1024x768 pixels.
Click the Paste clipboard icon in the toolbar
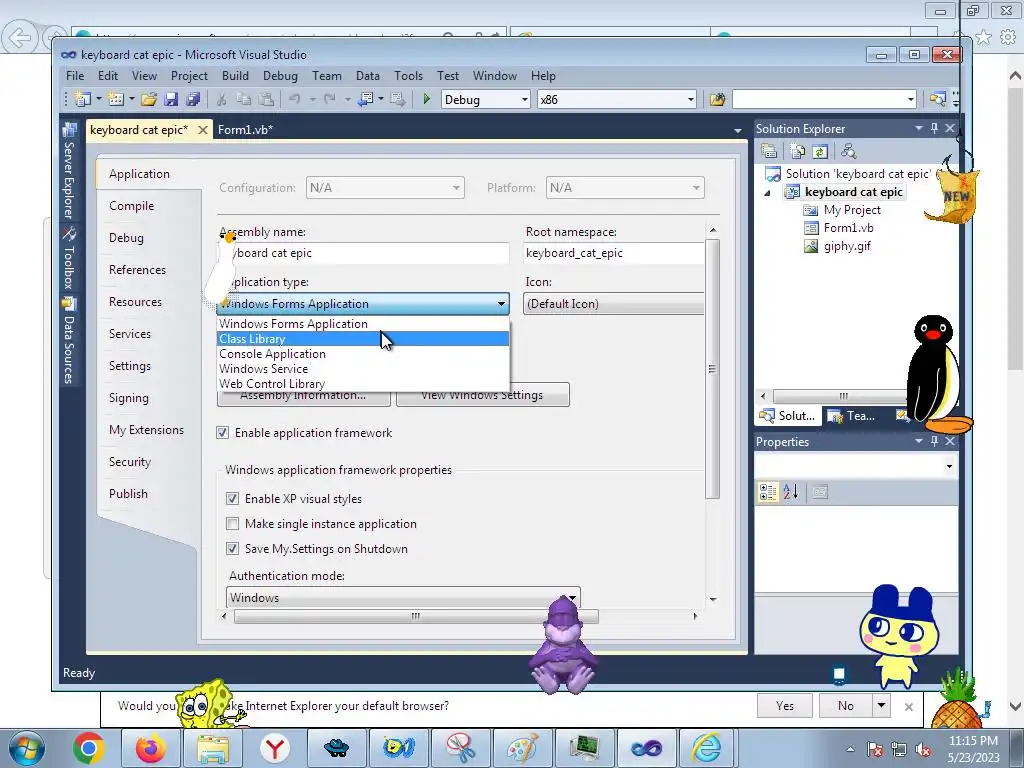[x=266, y=99]
